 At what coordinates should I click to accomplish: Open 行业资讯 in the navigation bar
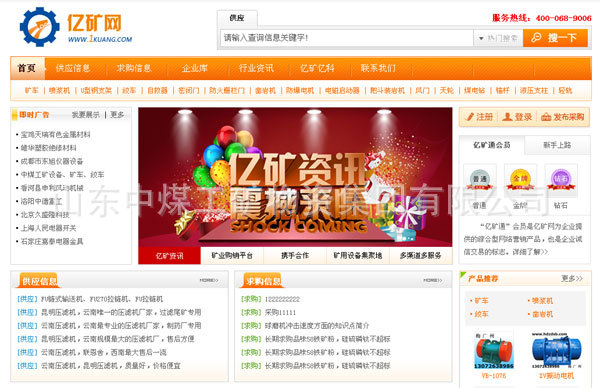[x=256, y=68]
